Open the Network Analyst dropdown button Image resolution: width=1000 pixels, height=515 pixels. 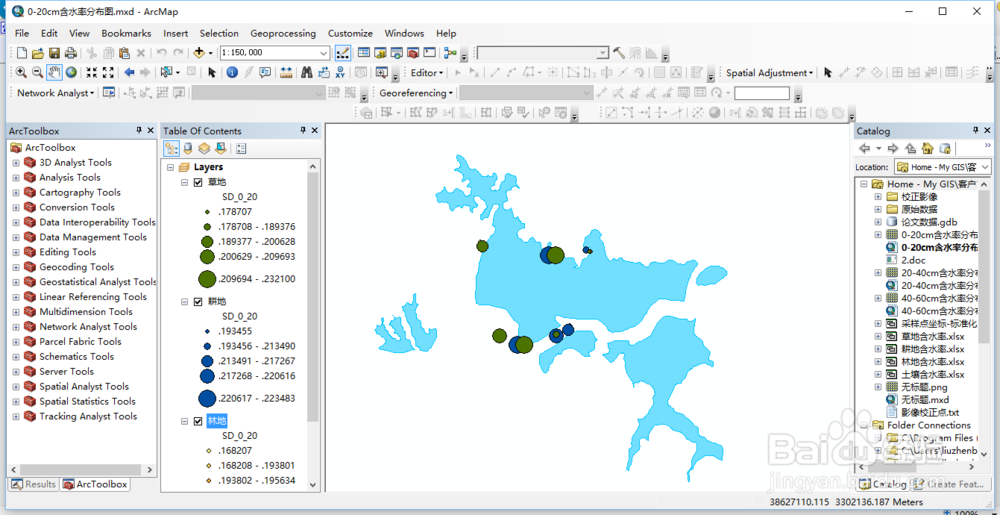click(55, 93)
